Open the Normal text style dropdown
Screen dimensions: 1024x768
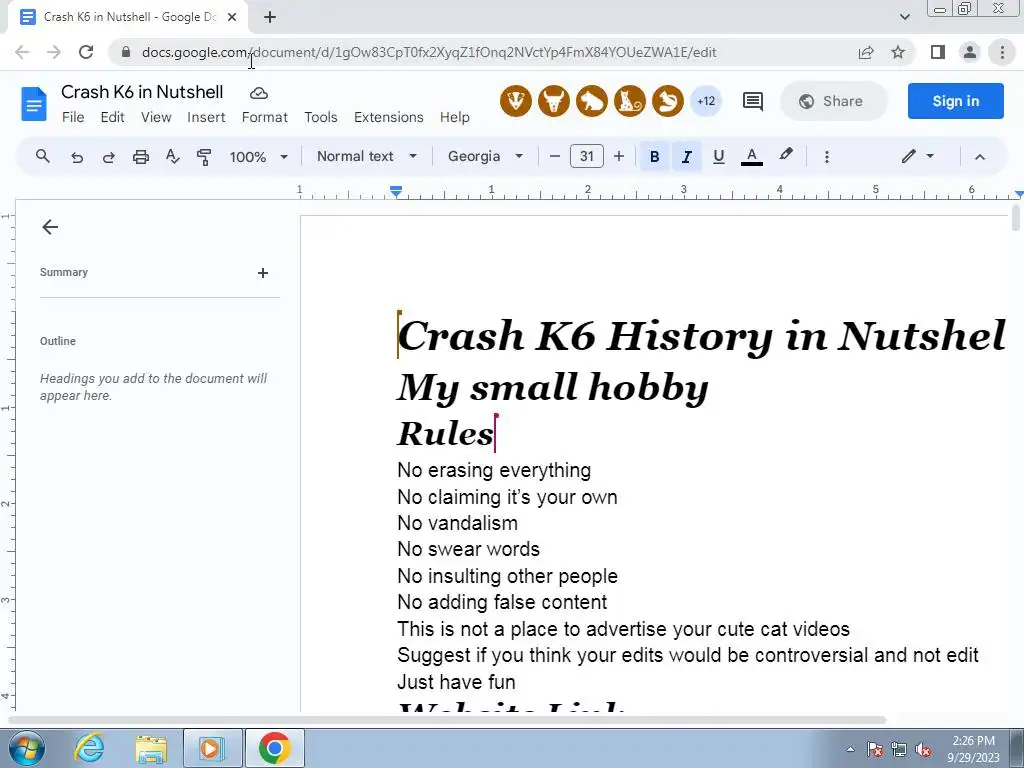366,157
